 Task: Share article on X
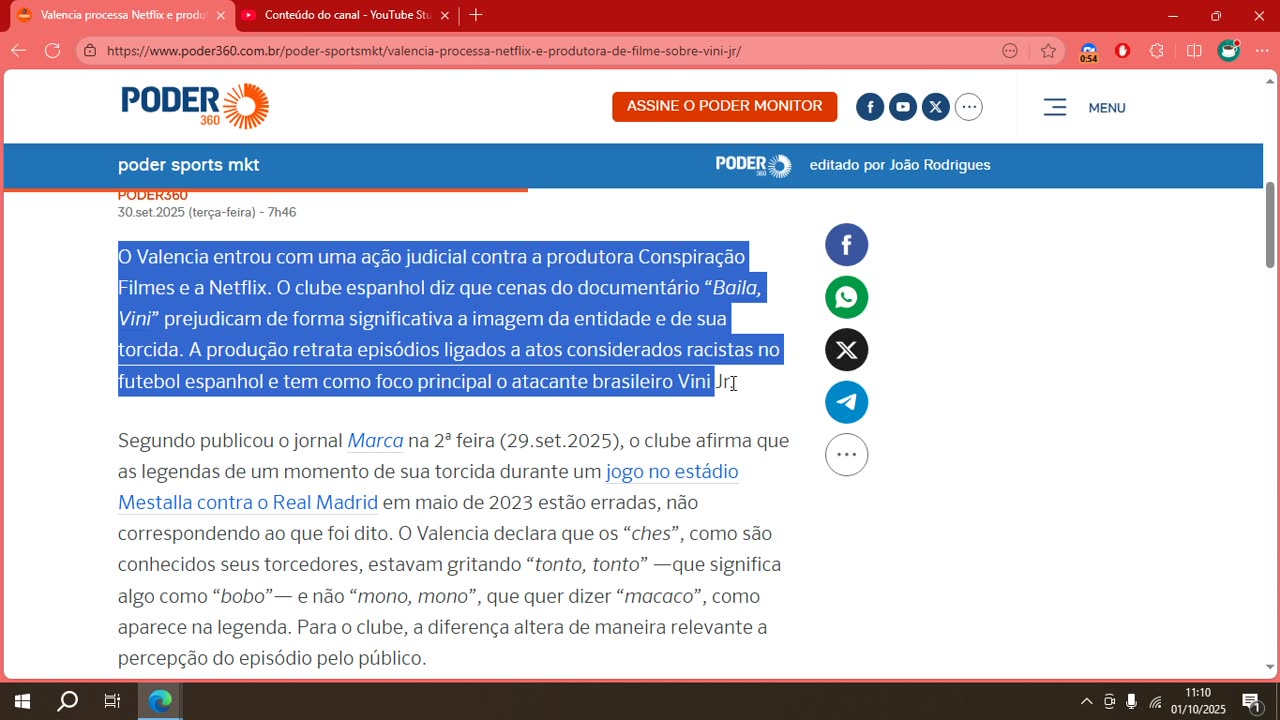point(846,350)
